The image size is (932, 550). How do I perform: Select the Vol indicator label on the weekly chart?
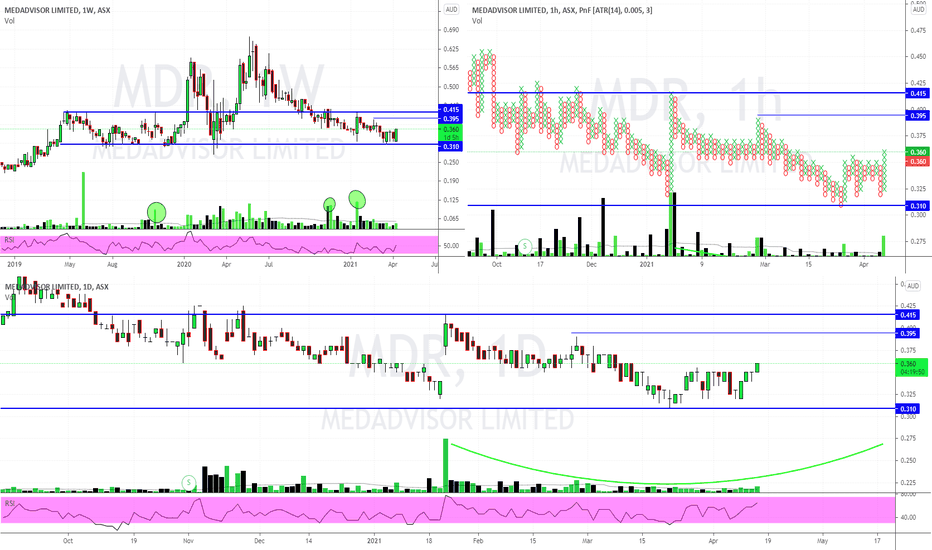[x=9, y=21]
